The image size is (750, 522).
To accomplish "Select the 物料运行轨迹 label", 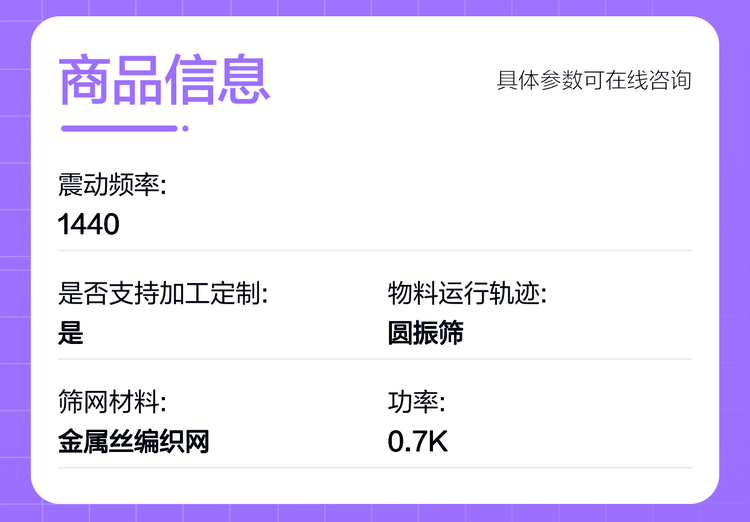I will 467,294.
